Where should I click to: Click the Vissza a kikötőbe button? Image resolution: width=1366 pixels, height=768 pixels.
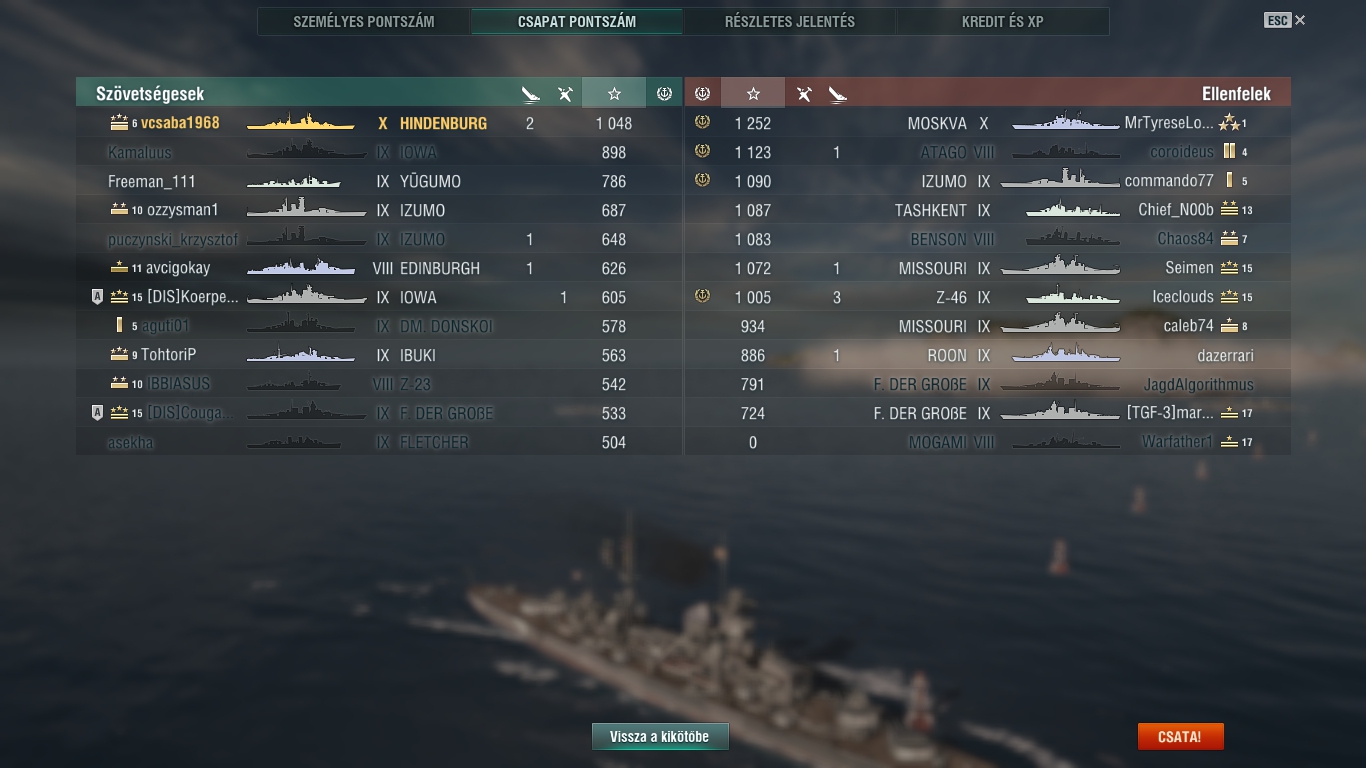[660, 737]
